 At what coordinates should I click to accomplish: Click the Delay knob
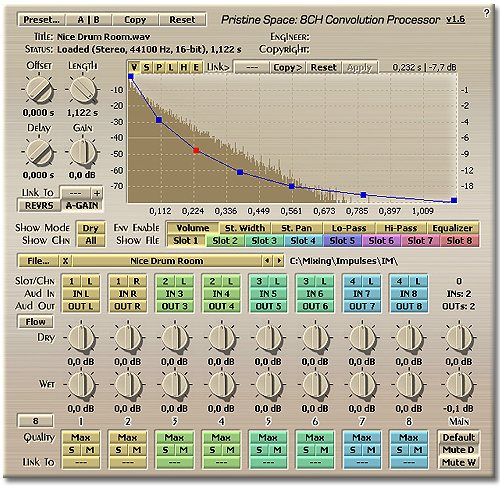tap(39, 152)
